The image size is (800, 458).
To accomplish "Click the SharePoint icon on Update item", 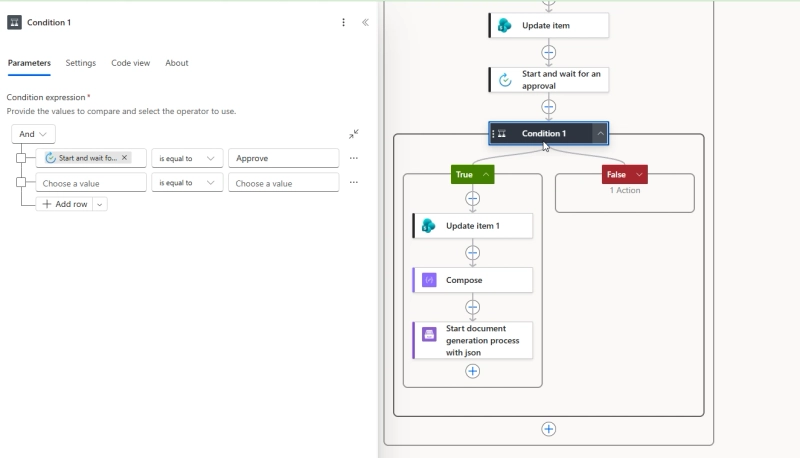I will (505, 26).
